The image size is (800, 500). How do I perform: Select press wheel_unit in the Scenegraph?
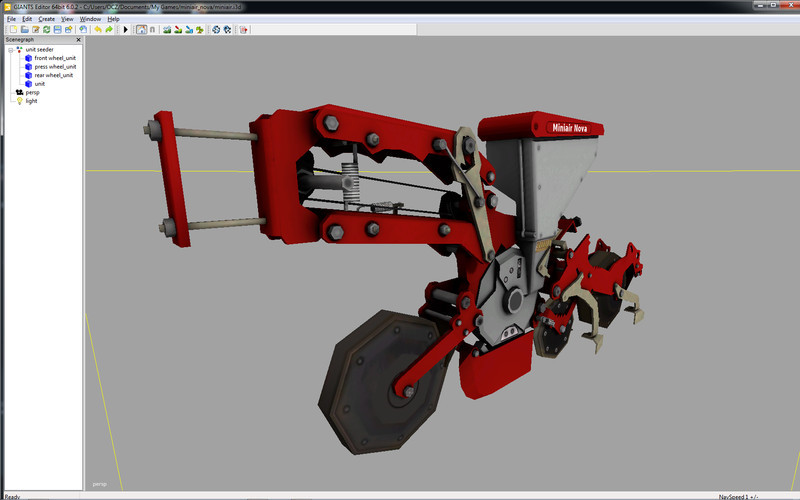point(54,67)
